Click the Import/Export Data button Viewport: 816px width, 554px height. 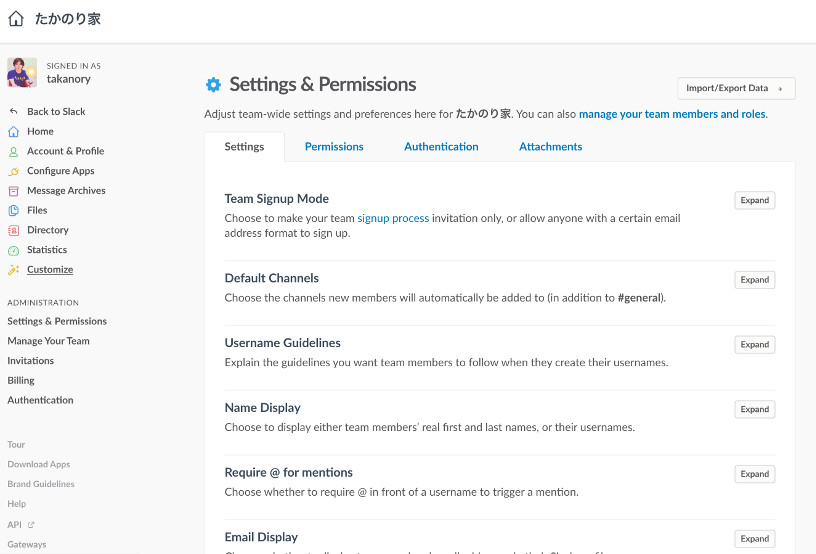click(x=736, y=88)
